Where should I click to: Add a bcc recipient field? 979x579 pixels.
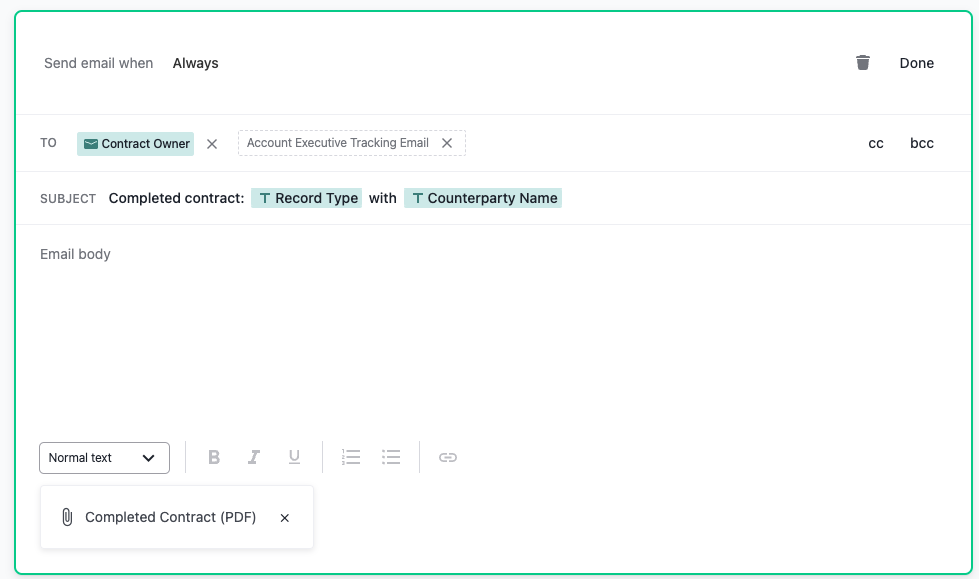(x=920, y=143)
